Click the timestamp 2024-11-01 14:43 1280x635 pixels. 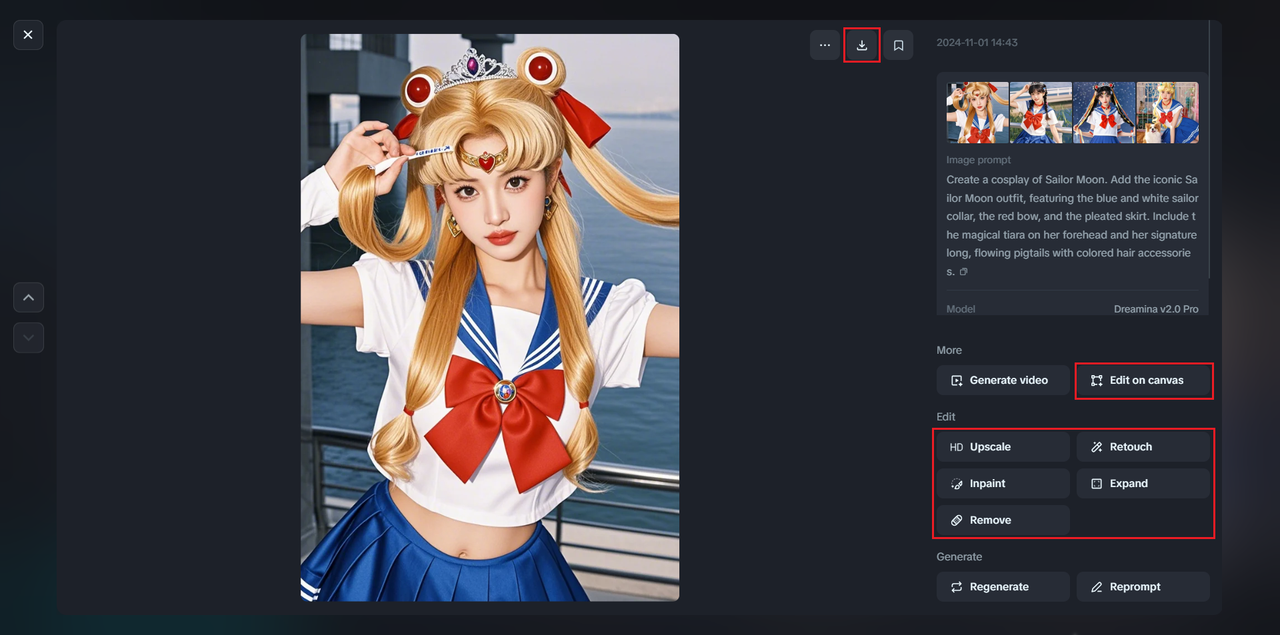pyautogui.click(x=977, y=43)
